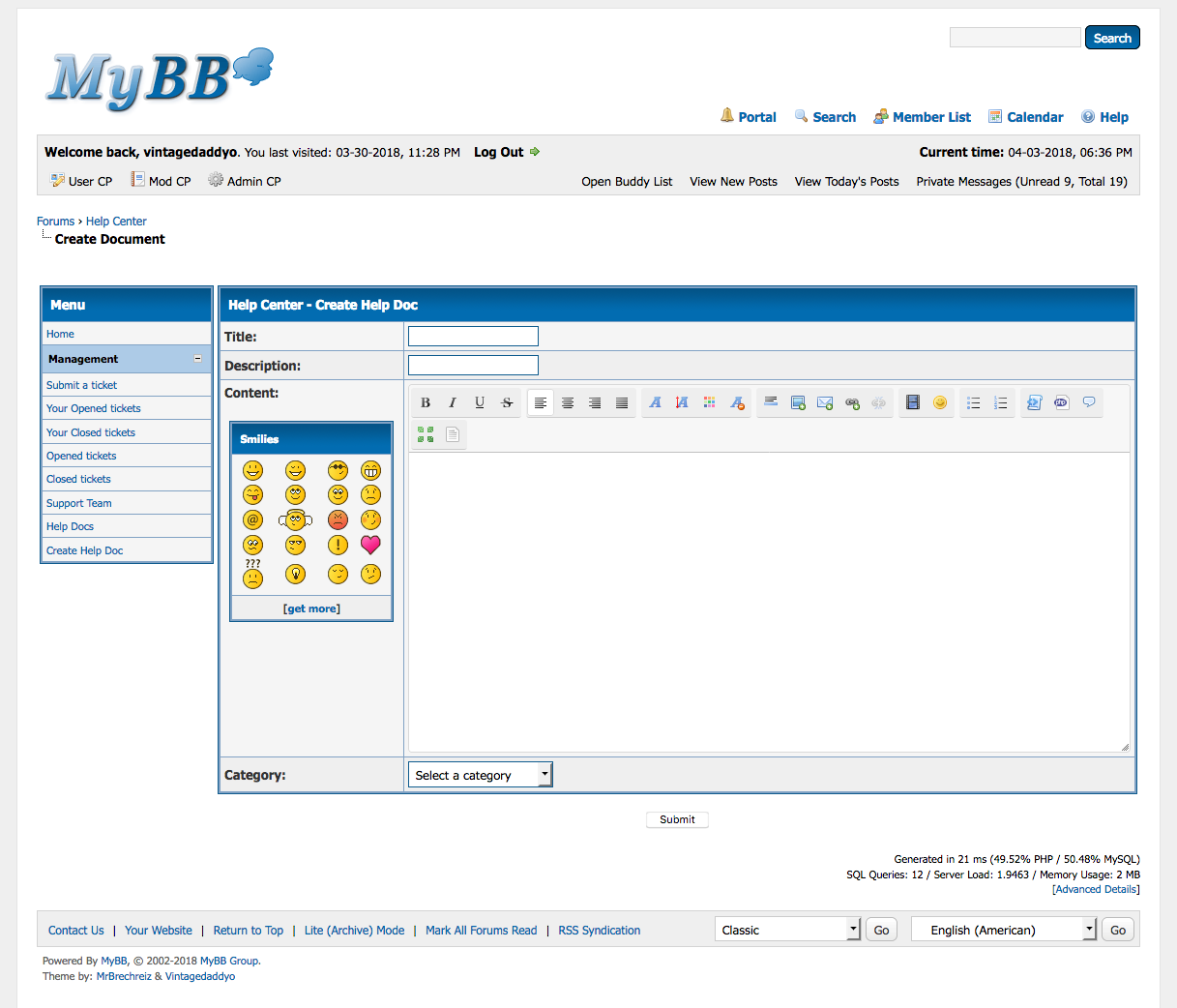Open Calendar from the top navigation

tap(1034, 117)
